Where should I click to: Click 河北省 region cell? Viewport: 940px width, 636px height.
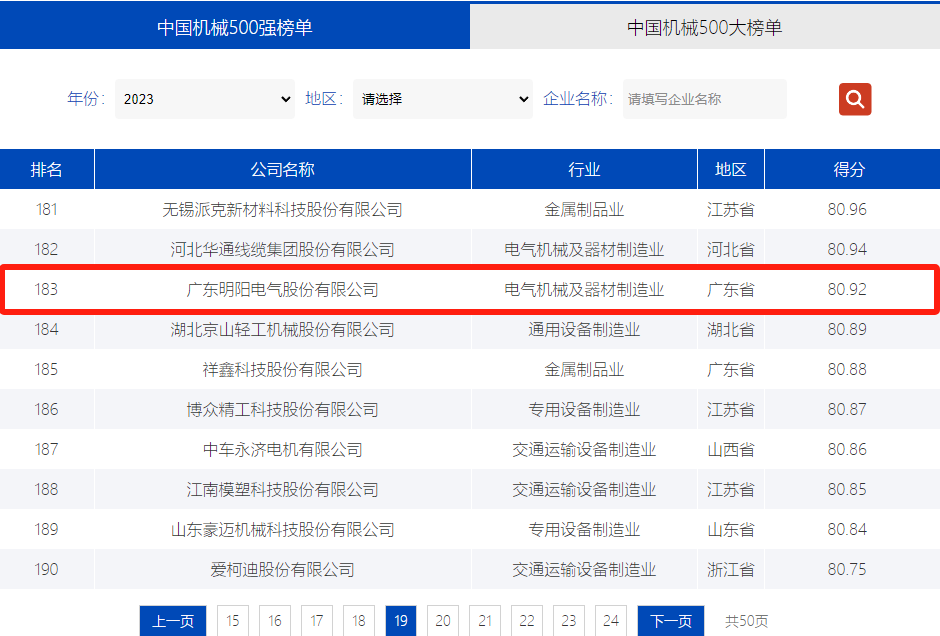click(x=731, y=249)
